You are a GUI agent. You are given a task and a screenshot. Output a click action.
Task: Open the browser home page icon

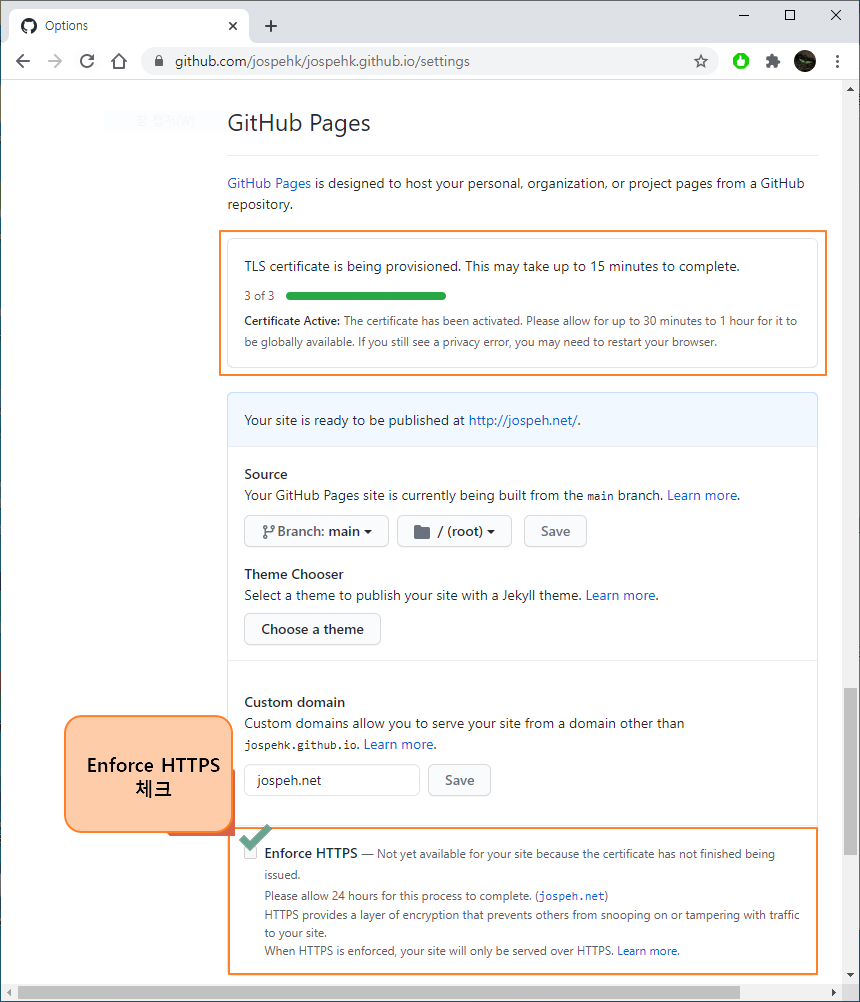pos(119,61)
